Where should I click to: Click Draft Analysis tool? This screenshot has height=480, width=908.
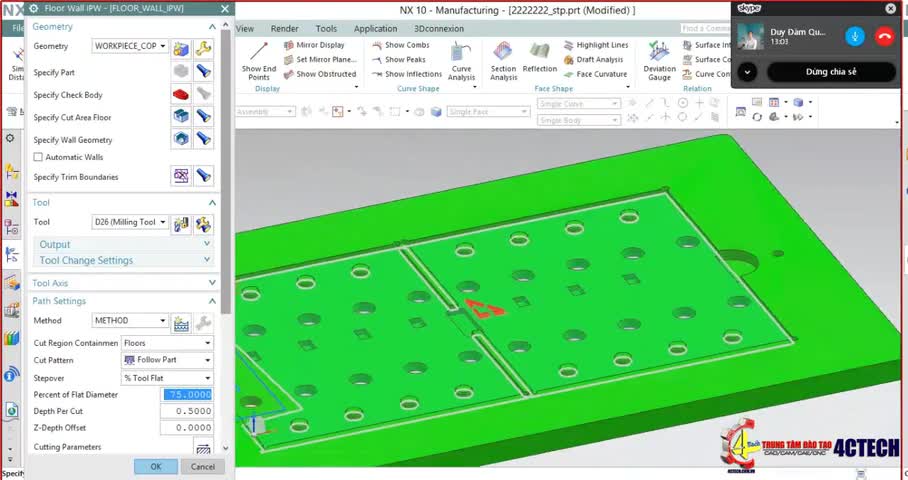(x=594, y=59)
